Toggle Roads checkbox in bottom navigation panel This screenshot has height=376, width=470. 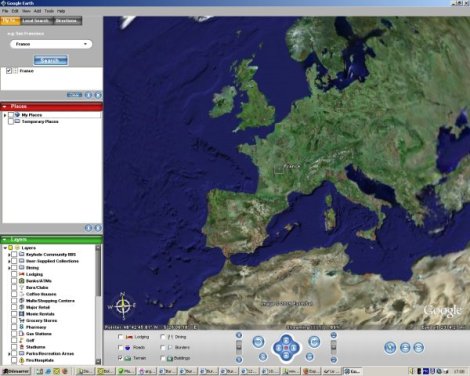[x=120, y=348]
